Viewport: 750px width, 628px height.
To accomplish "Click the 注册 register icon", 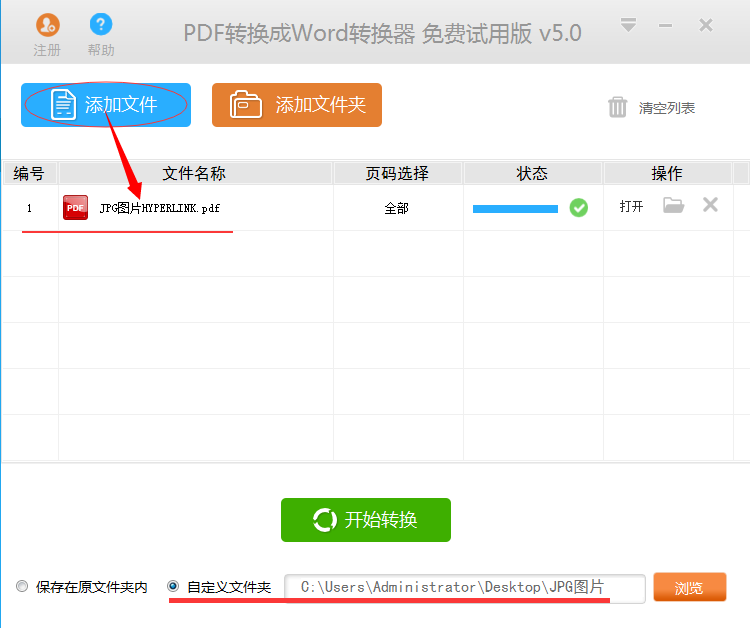I will pyautogui.click(x=47, y=25).
